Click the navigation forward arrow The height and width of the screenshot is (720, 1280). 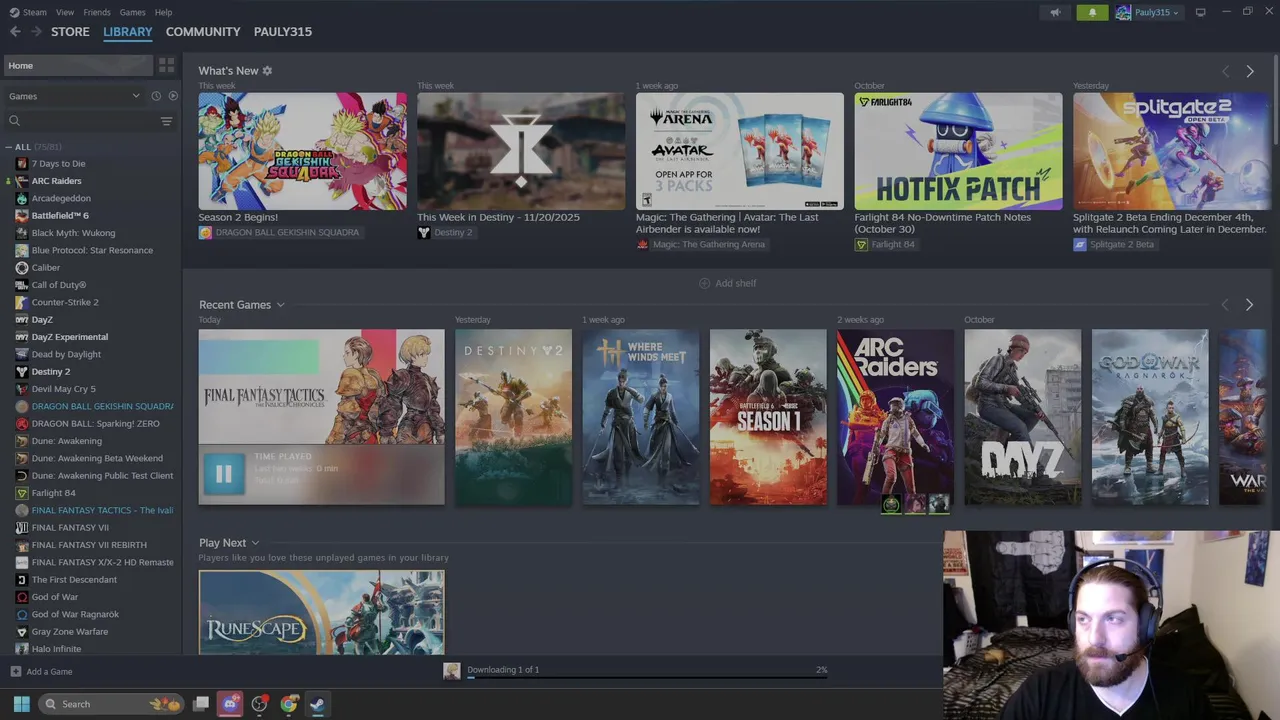click(36, 32)
